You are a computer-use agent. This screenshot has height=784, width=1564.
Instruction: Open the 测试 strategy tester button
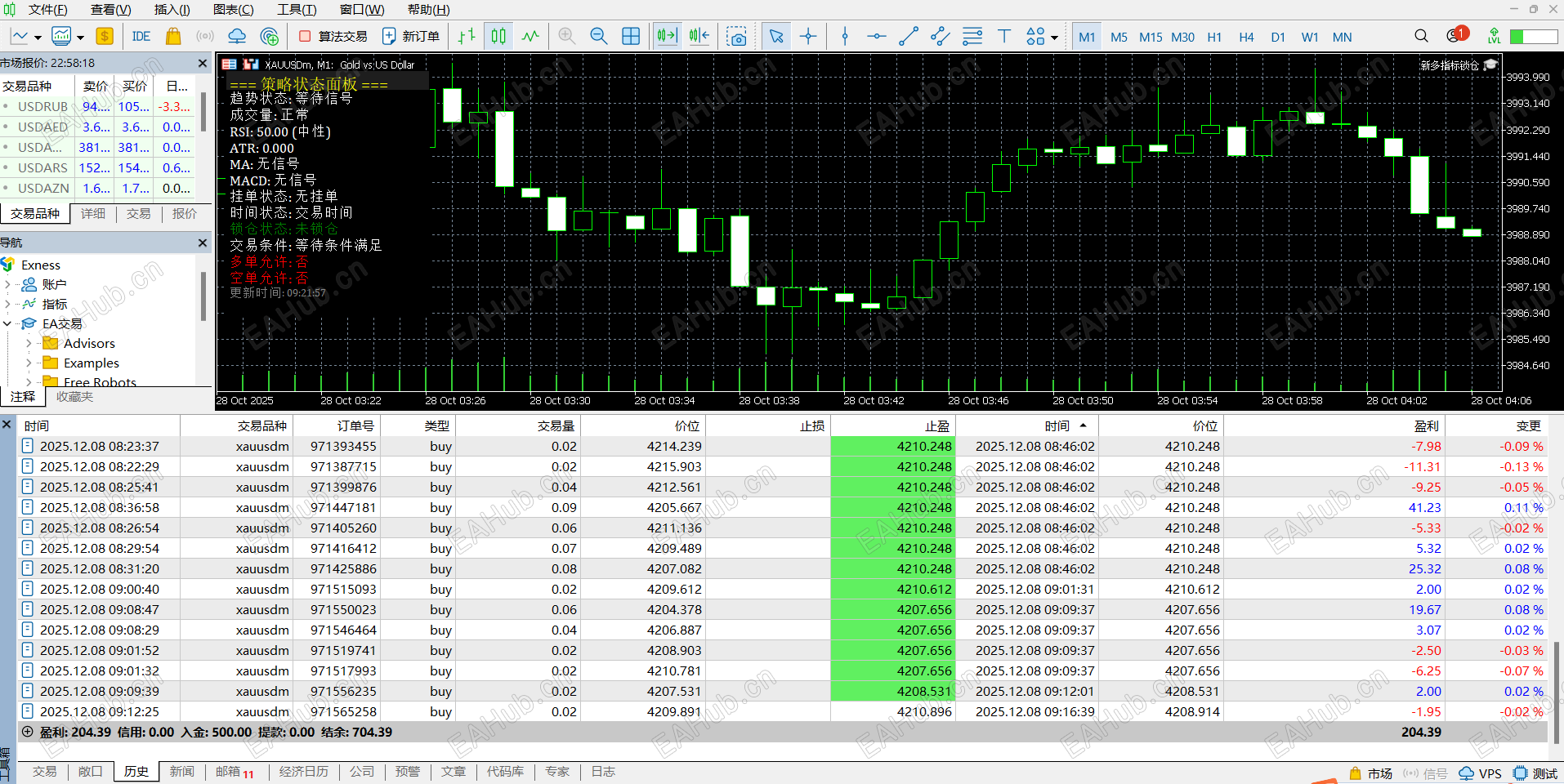[x=1535, y=773]
